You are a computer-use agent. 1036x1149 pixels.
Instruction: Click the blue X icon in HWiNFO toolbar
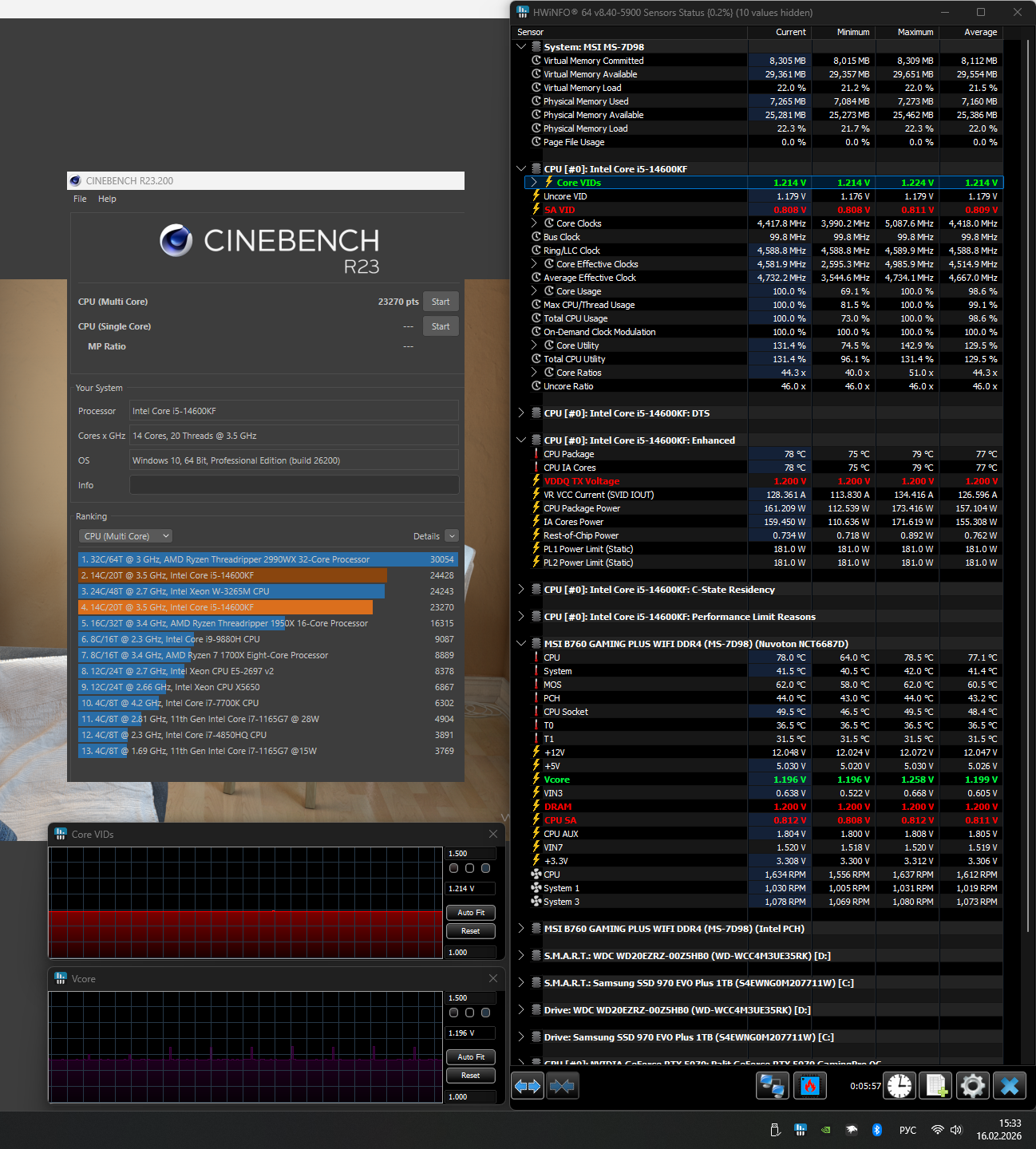(x=1010, y=1086)
